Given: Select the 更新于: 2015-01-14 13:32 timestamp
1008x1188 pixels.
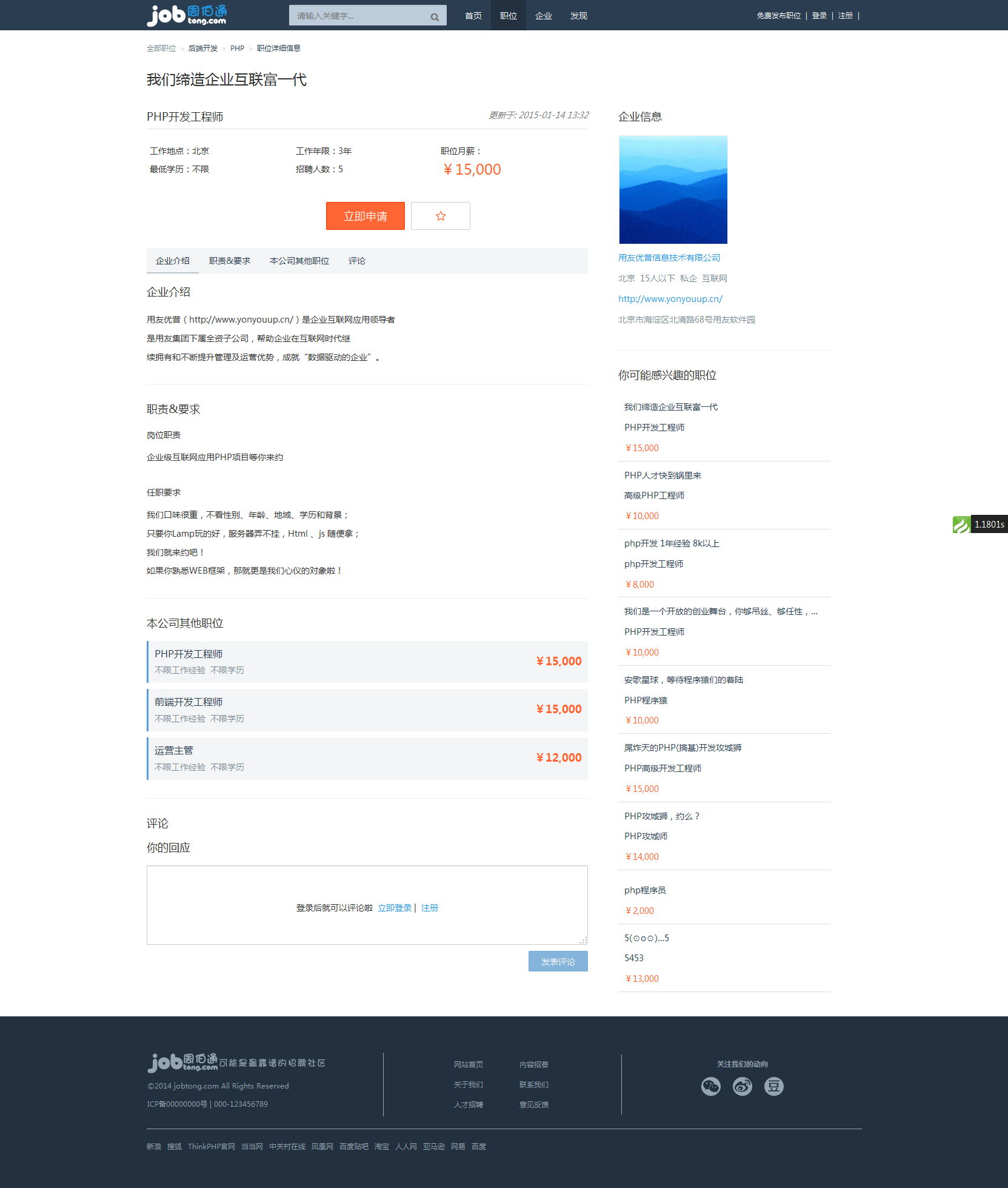Looking at the screenshot, I should tap(539, 115).
